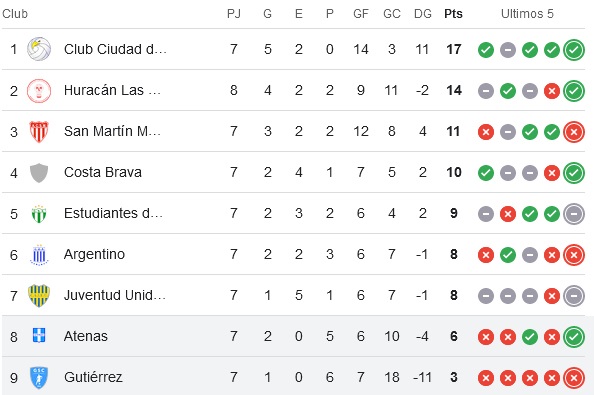Click San Martín red-striped shield crest

39,131
